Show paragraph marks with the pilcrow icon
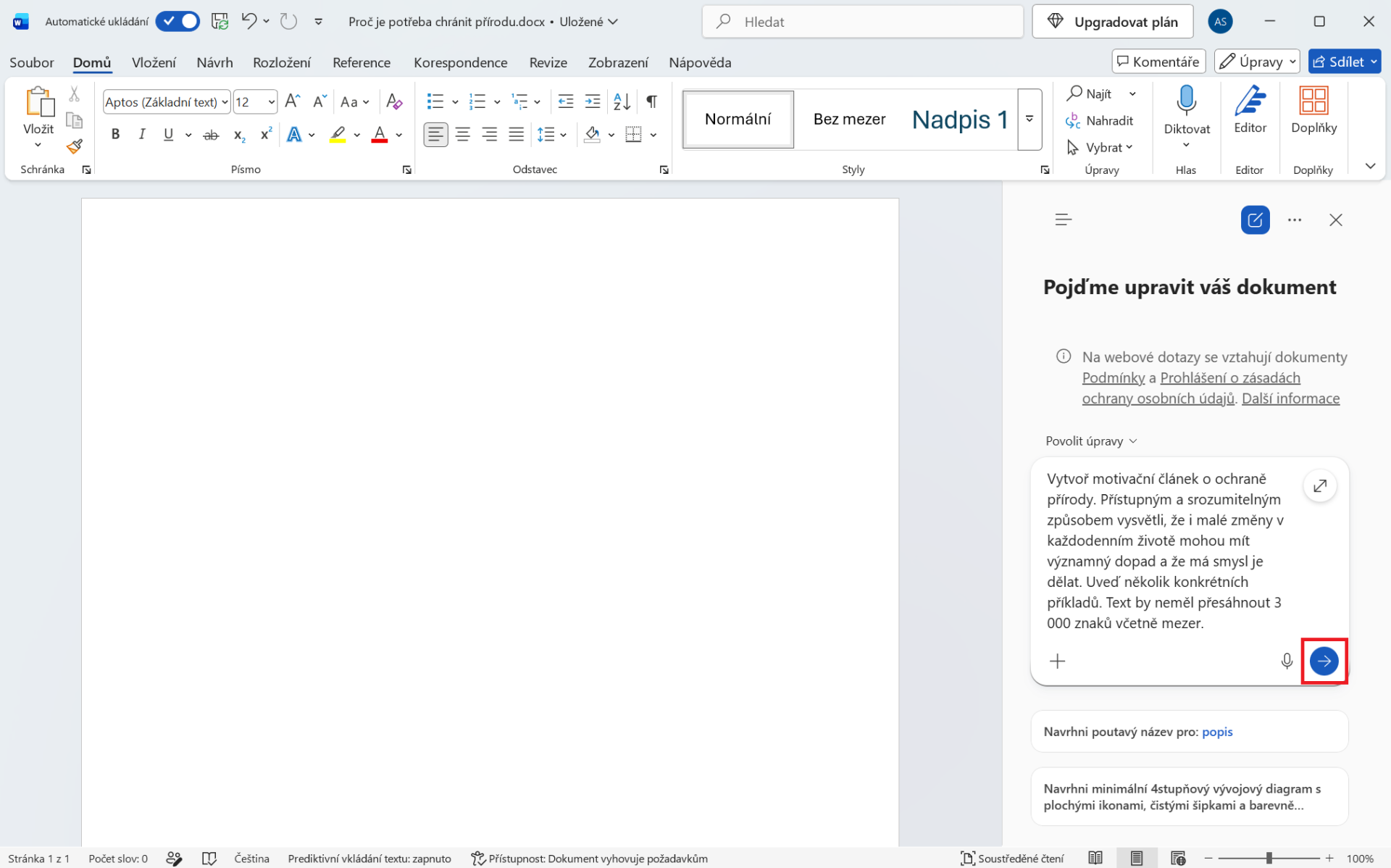This screenshot has width=1391, height=868. pos(651,101)
